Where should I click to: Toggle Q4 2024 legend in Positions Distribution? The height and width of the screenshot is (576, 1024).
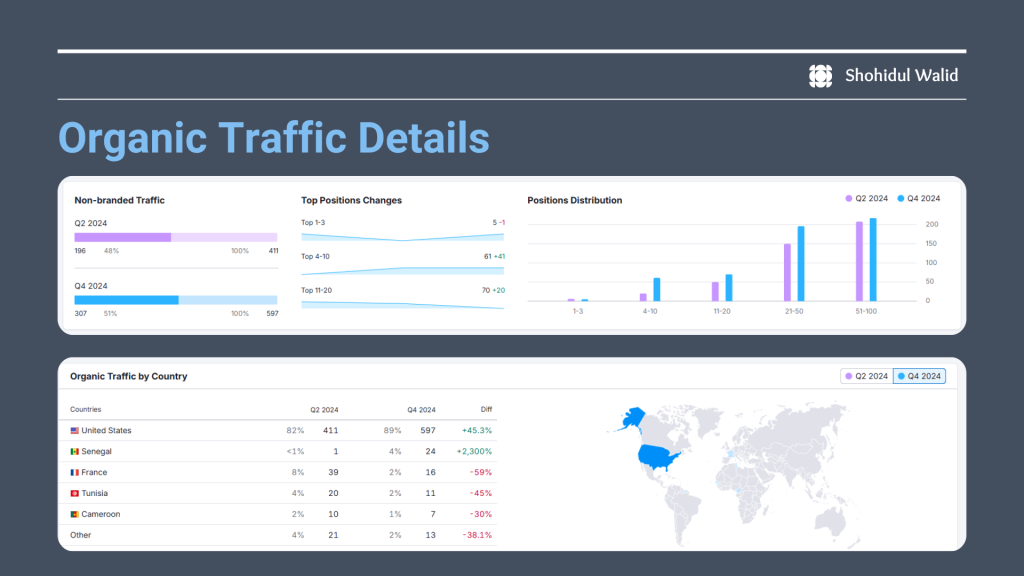pyautogui.click(x=919, y=199)
